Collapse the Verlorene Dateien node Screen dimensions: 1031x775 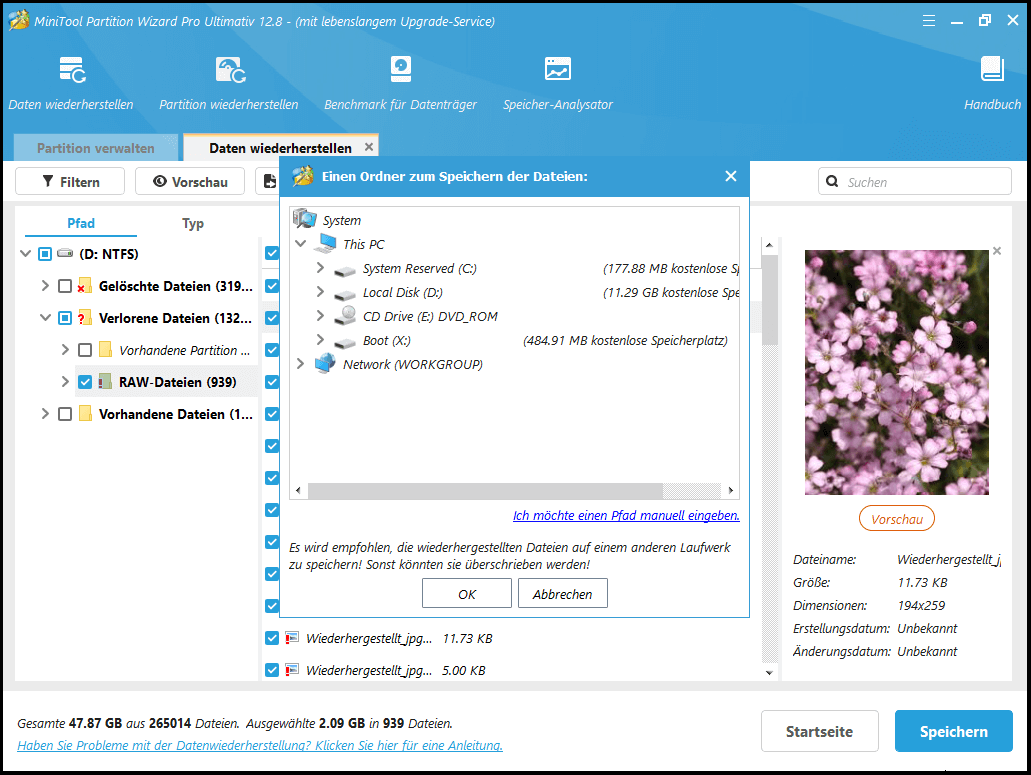pyautogui.click(x=45, y=317)
